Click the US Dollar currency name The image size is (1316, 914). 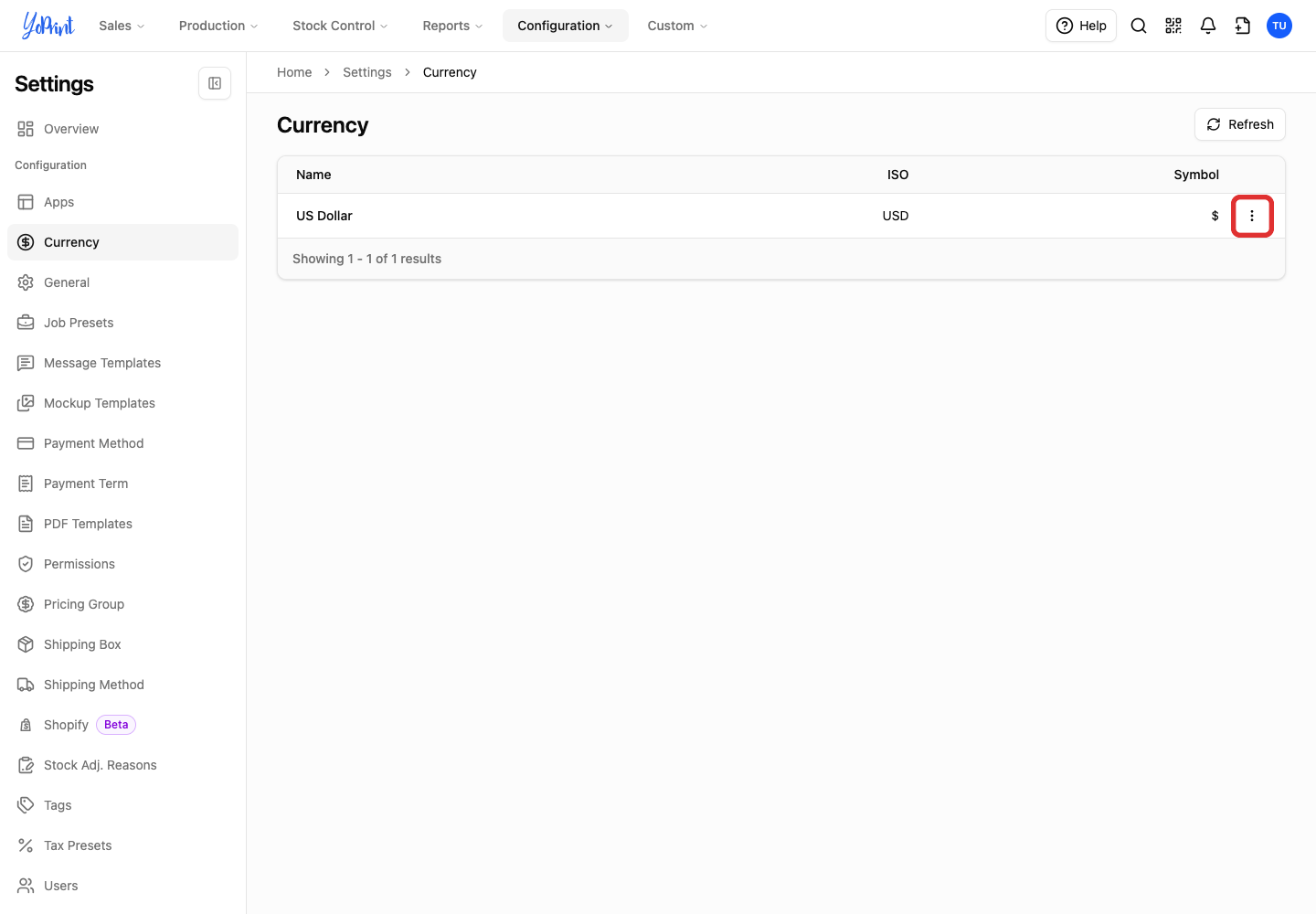click(x=324, y=216)
